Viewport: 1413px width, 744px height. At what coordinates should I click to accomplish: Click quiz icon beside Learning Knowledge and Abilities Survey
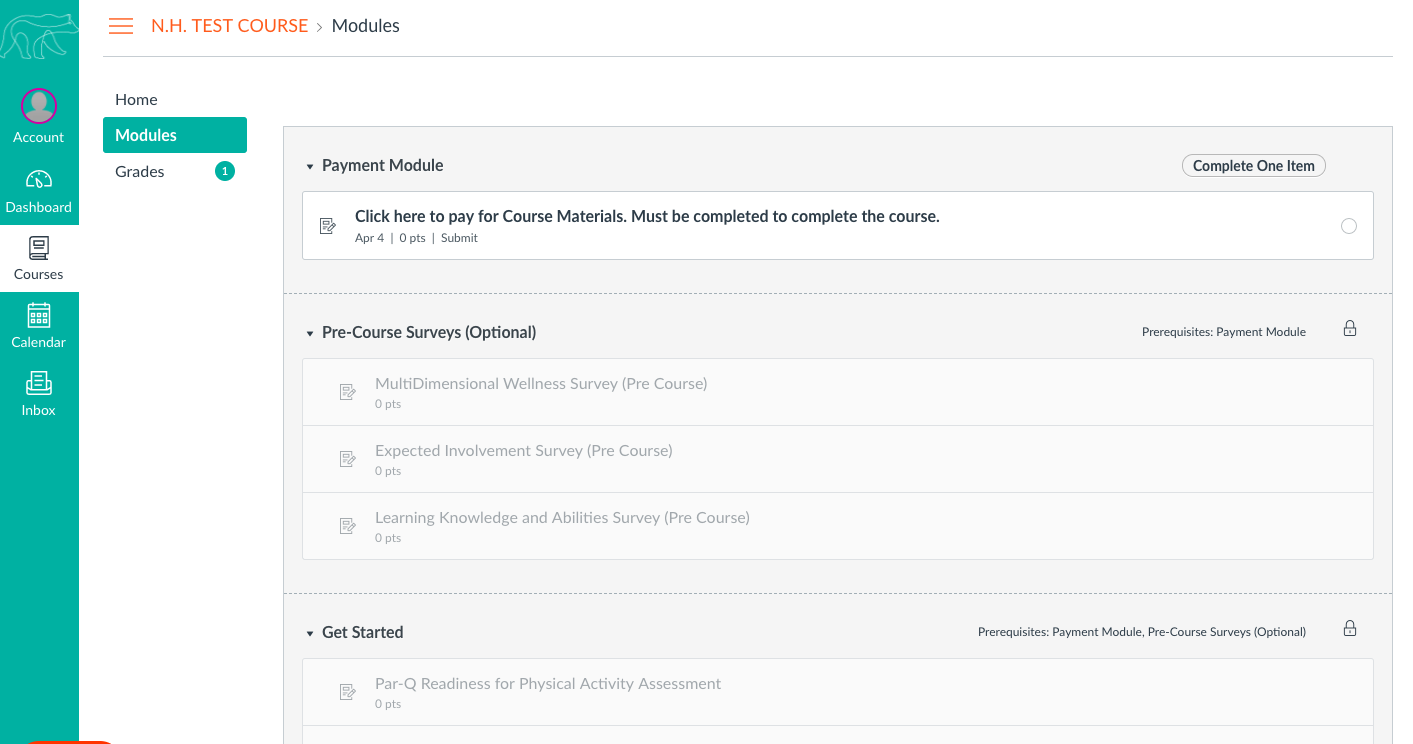pos(348,526)
